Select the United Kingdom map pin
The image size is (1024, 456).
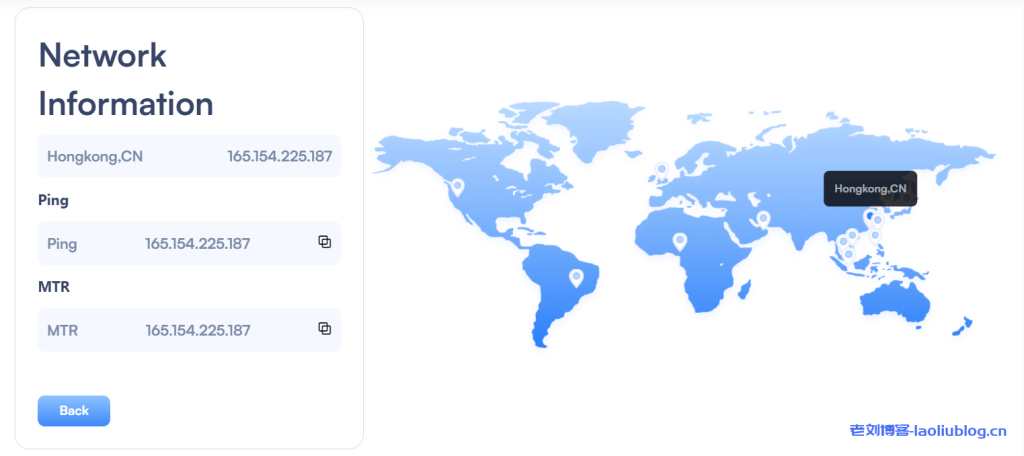(661, 169)
